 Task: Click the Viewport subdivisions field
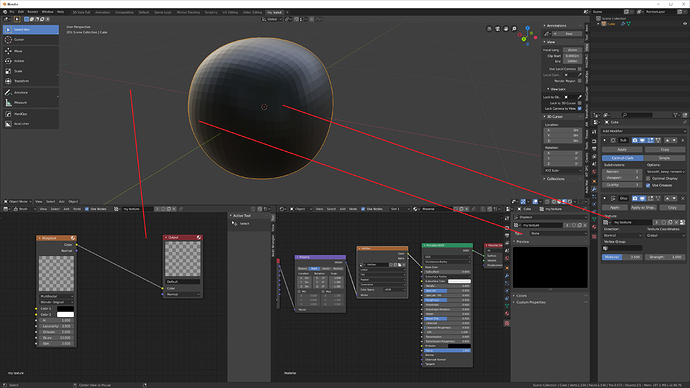(x=622, y=178)
